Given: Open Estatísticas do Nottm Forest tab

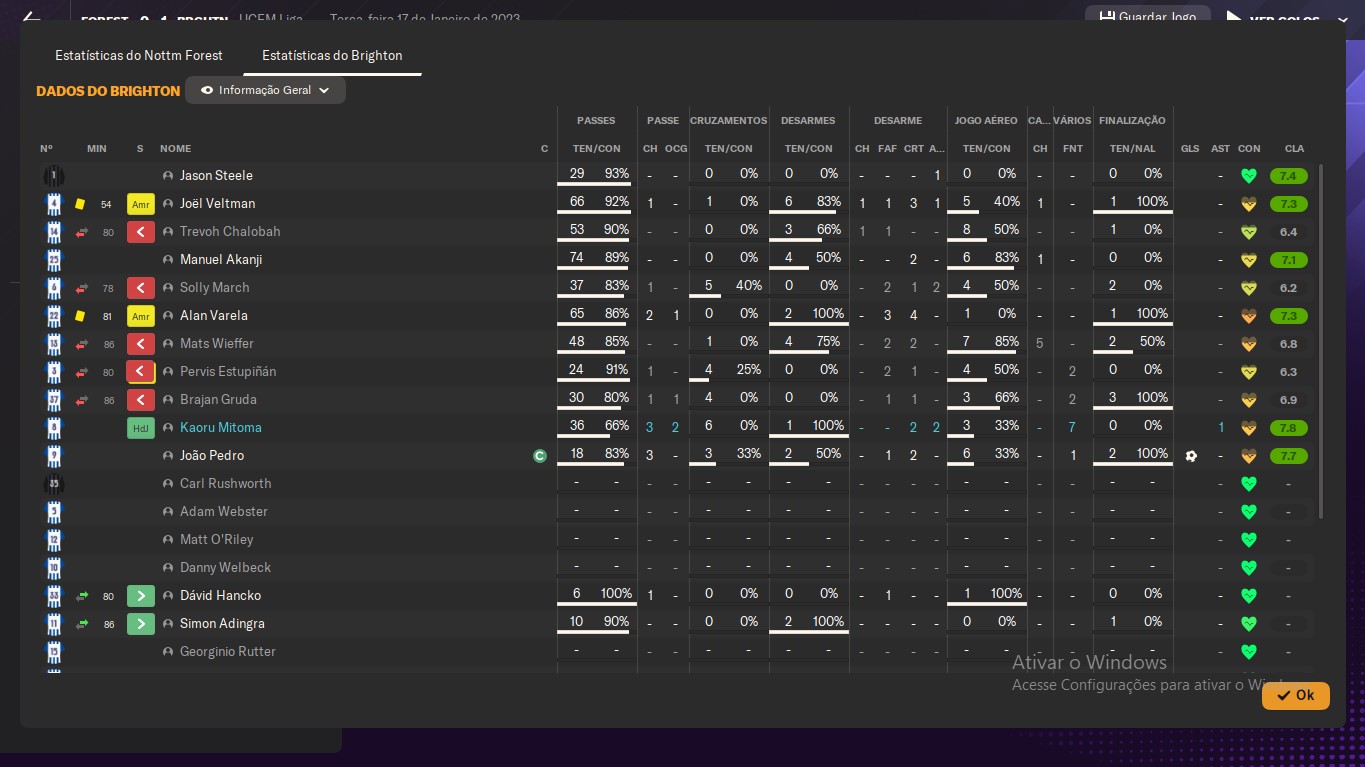Looking at the screenshot, I should tap(139, 55).
